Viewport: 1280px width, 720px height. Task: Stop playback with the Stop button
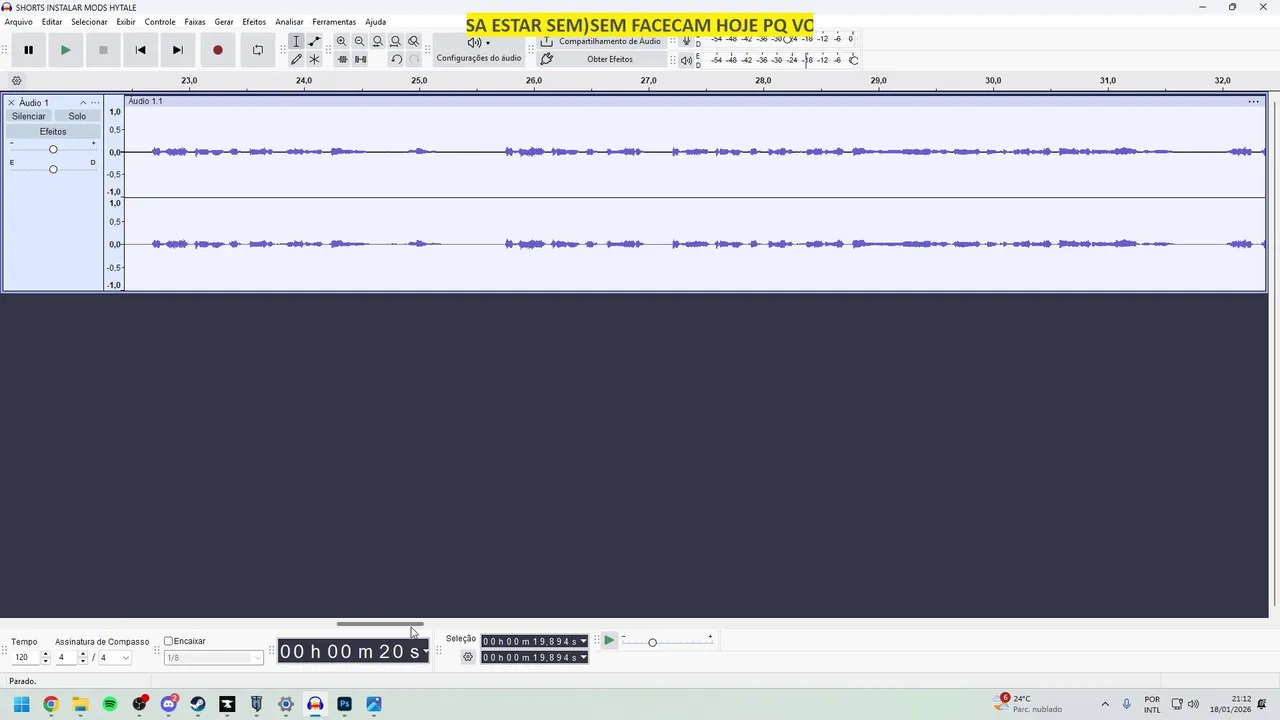pos(103,50)
